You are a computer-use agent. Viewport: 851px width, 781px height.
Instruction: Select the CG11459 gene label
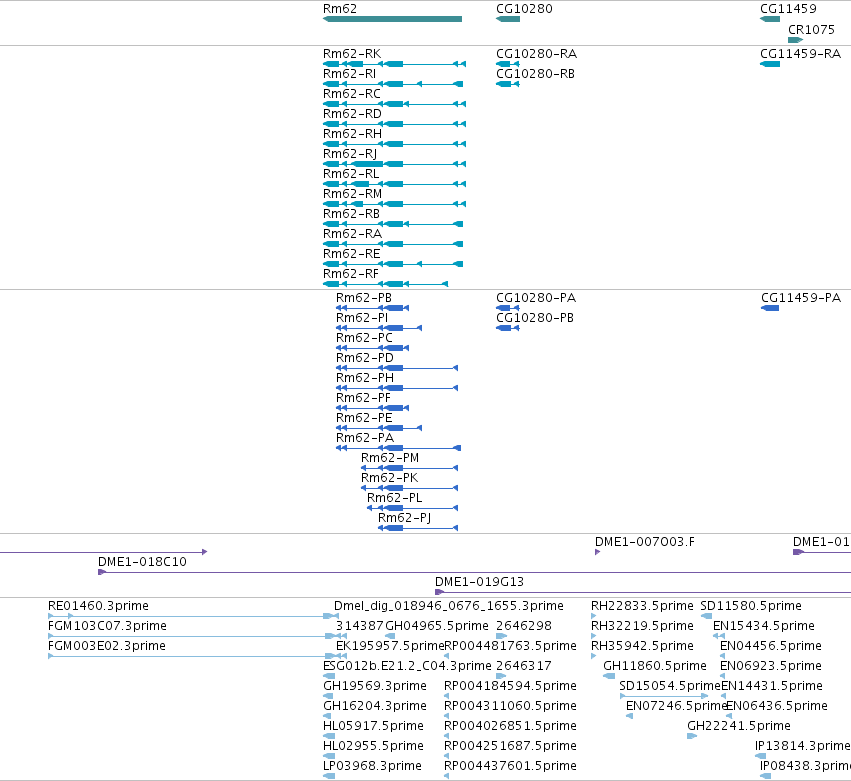pos(788,9)
